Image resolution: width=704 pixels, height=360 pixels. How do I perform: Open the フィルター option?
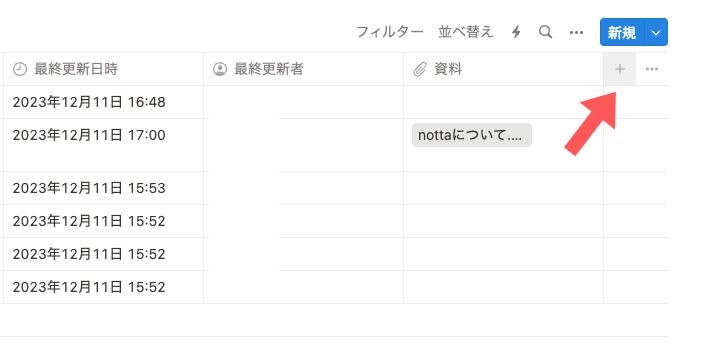coord(389,32)
